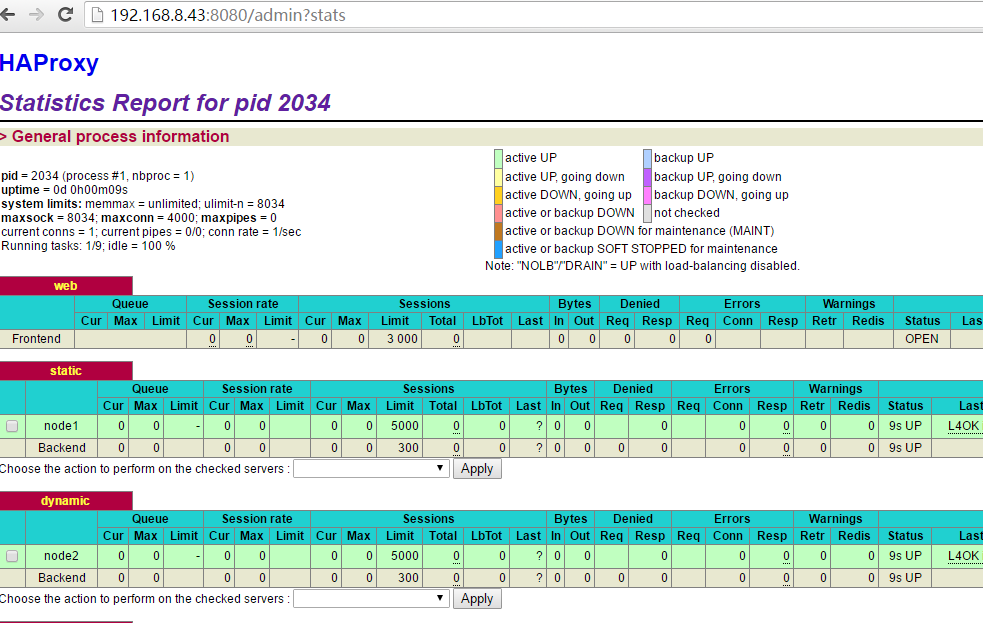The height and width of the screenshot is (623, 983).
Task: Click the system limits memmax line
Action: point(143,204)
